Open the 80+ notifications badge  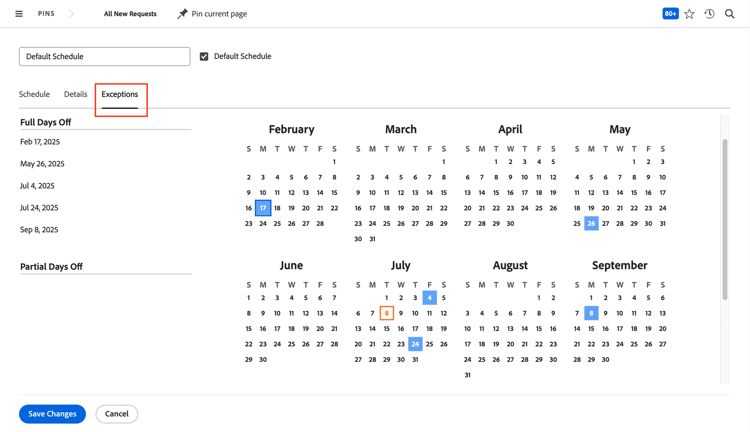pos(670,14)
